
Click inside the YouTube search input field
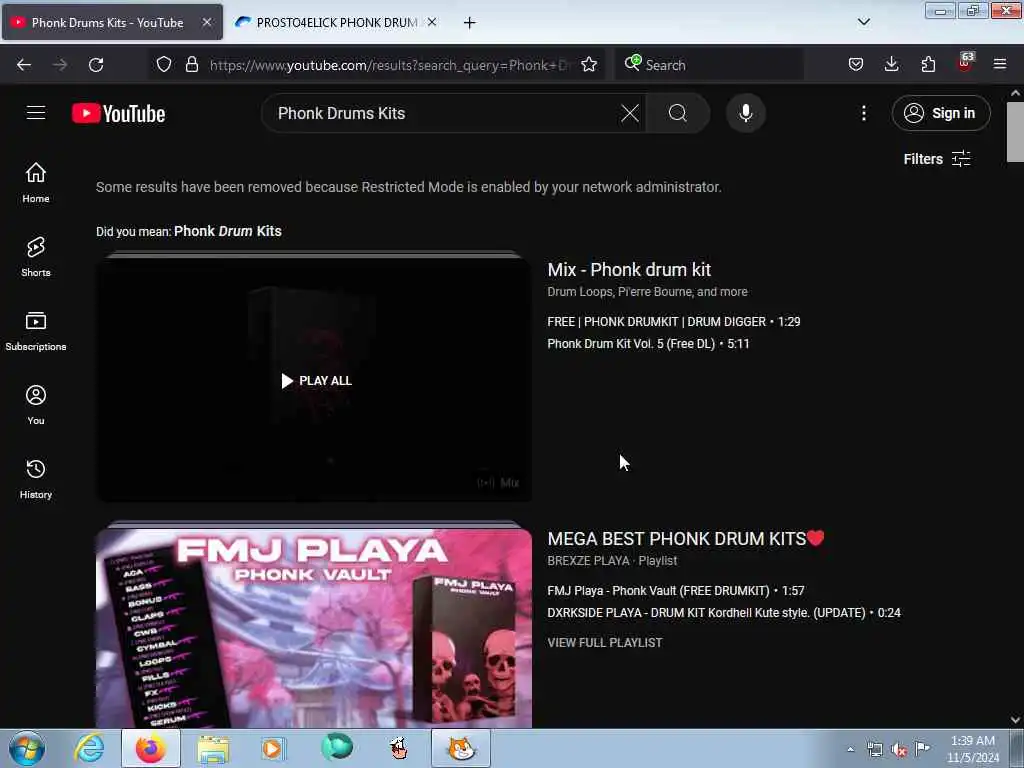[x=444, y=113]
